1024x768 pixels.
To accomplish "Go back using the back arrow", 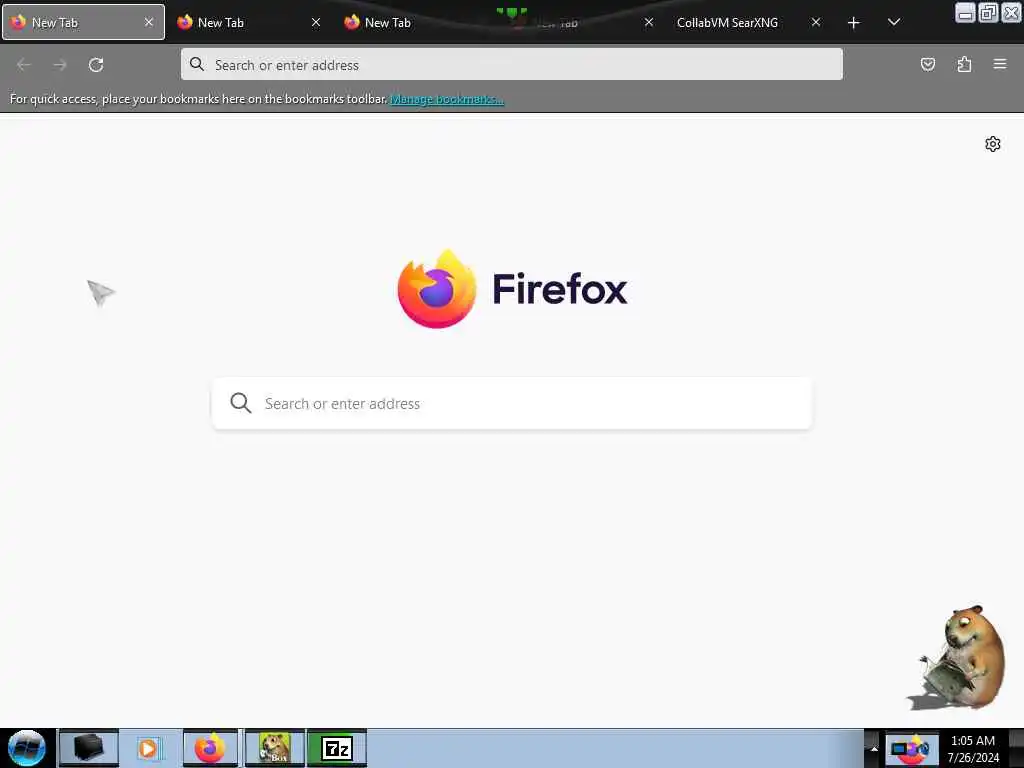I will pyautogui.click(x=24, y=65).
